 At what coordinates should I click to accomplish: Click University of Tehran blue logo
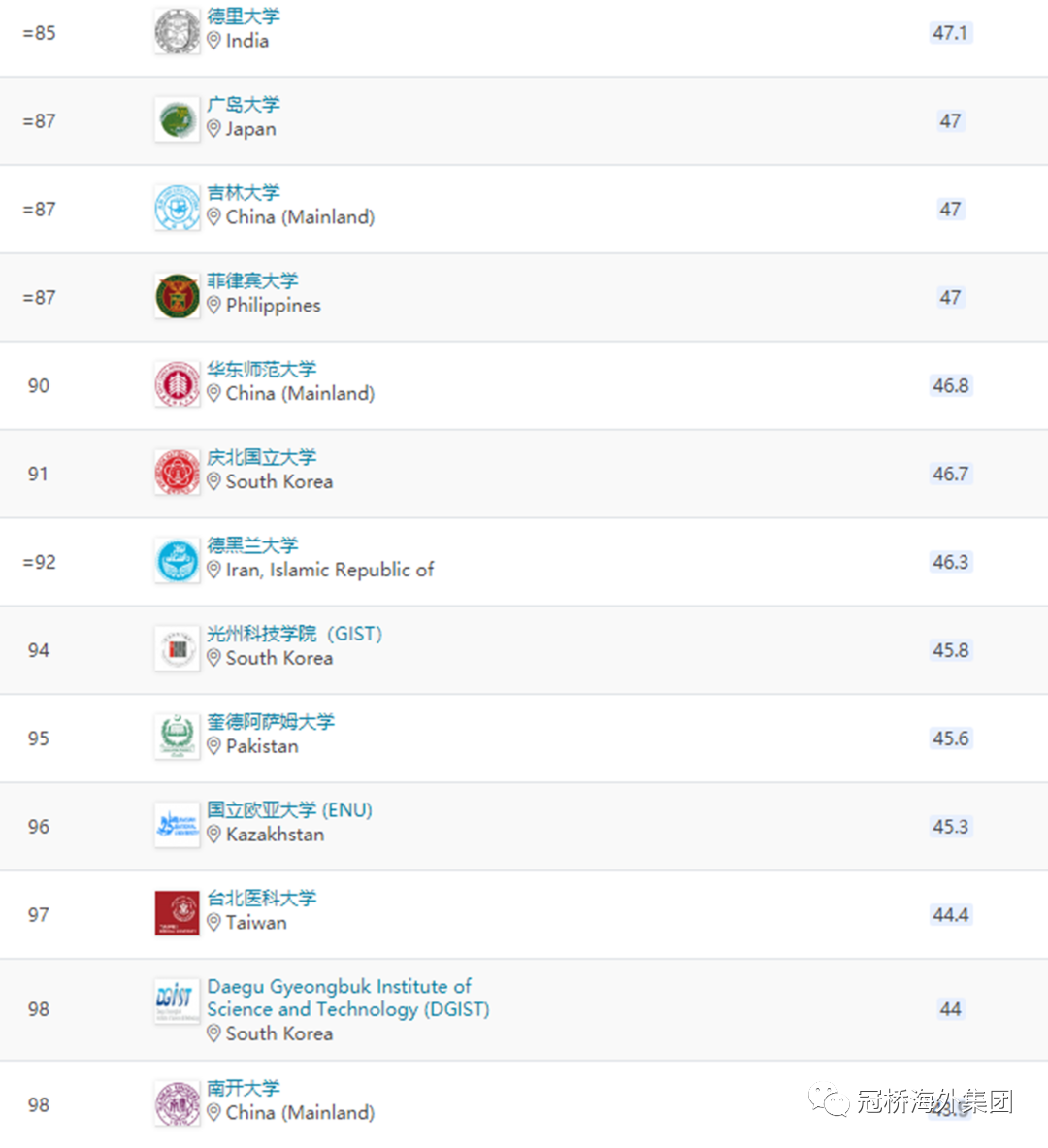click(x=178, y=560)
